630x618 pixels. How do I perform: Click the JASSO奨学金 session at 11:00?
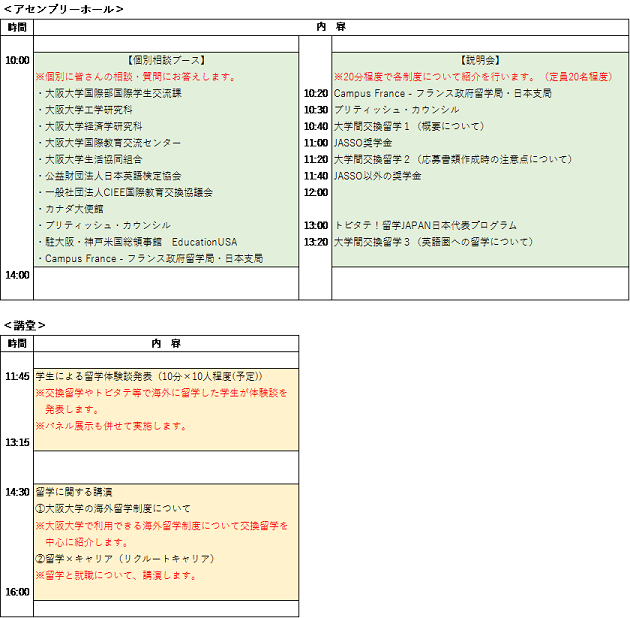[363, 143]
